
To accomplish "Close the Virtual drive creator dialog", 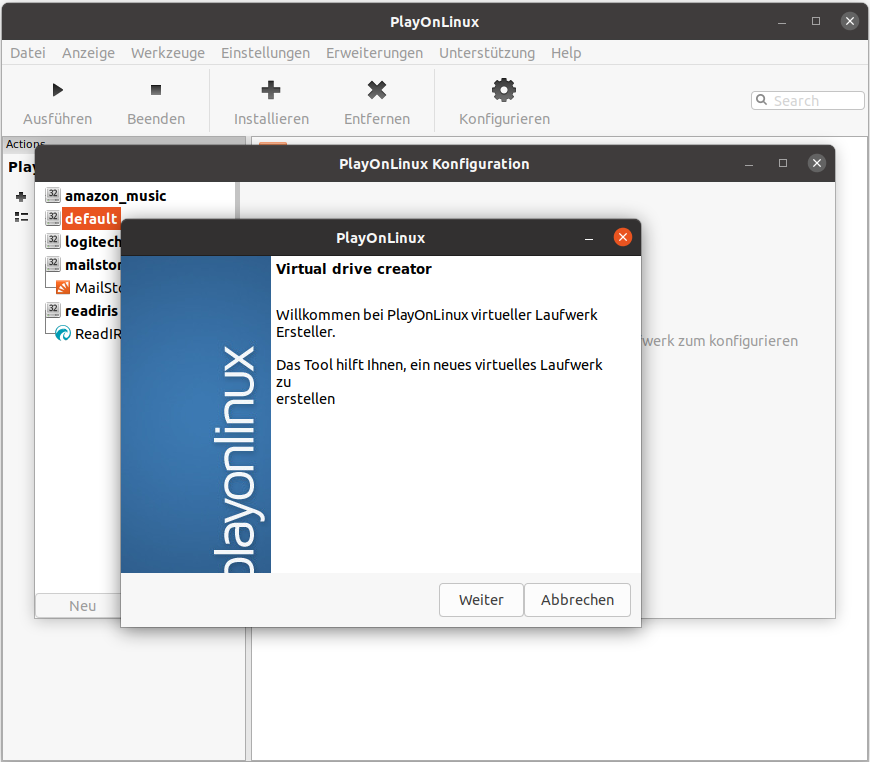I will coord(623,238).
